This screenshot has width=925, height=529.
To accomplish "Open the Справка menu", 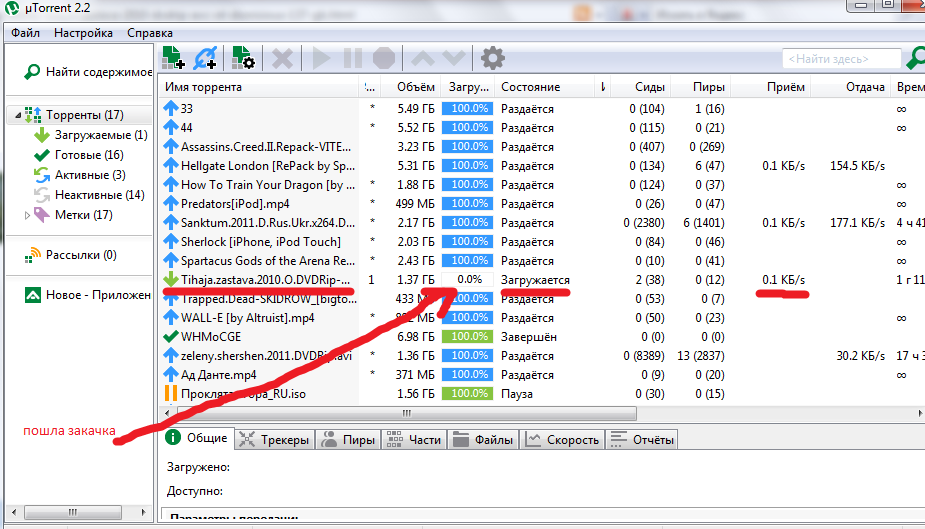I will (x=150, y=33).
